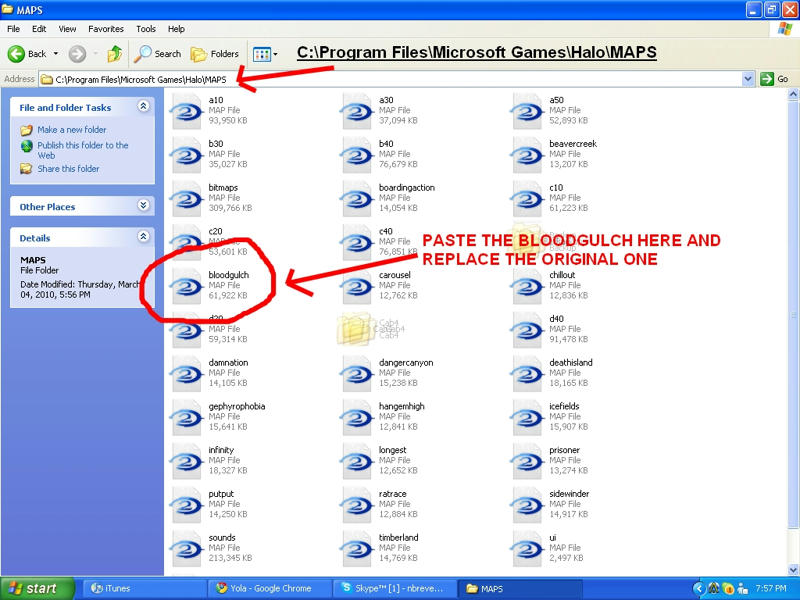The width and height of the screenshot is (800, 600).
Task: Select the beavercreek map file icon
Action: pos(528,155)
